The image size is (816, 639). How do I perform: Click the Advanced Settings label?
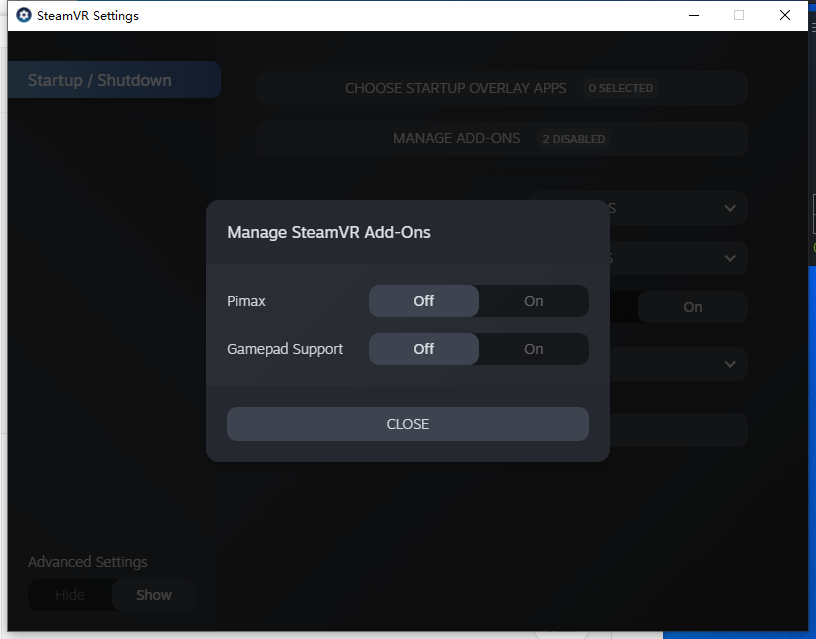(87, 562)
